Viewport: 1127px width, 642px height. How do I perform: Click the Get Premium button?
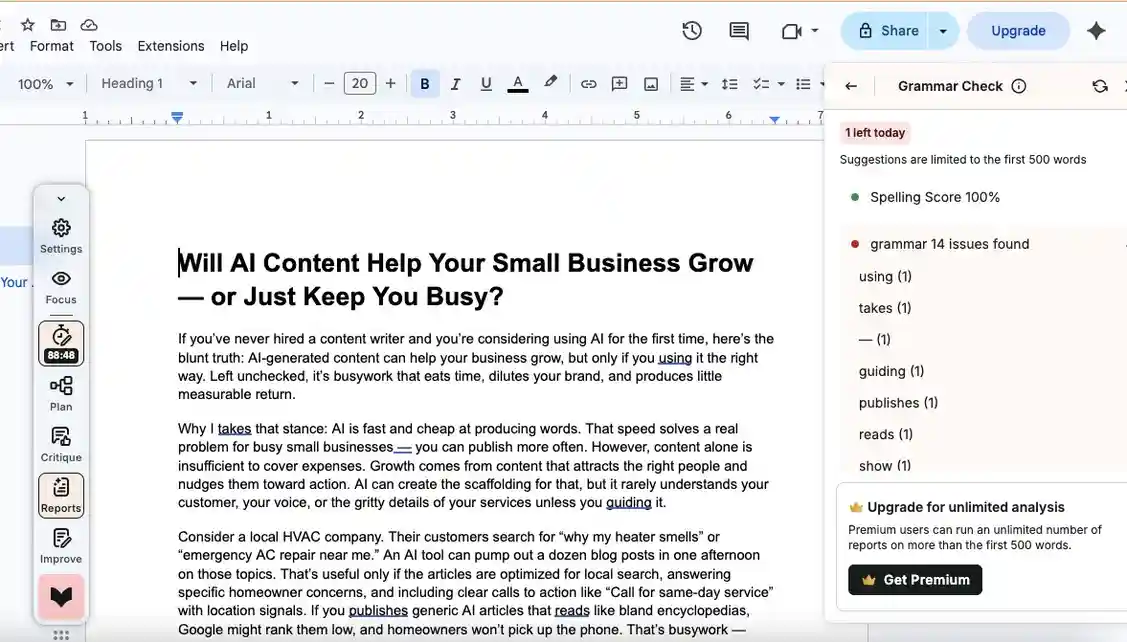point(915,580)
